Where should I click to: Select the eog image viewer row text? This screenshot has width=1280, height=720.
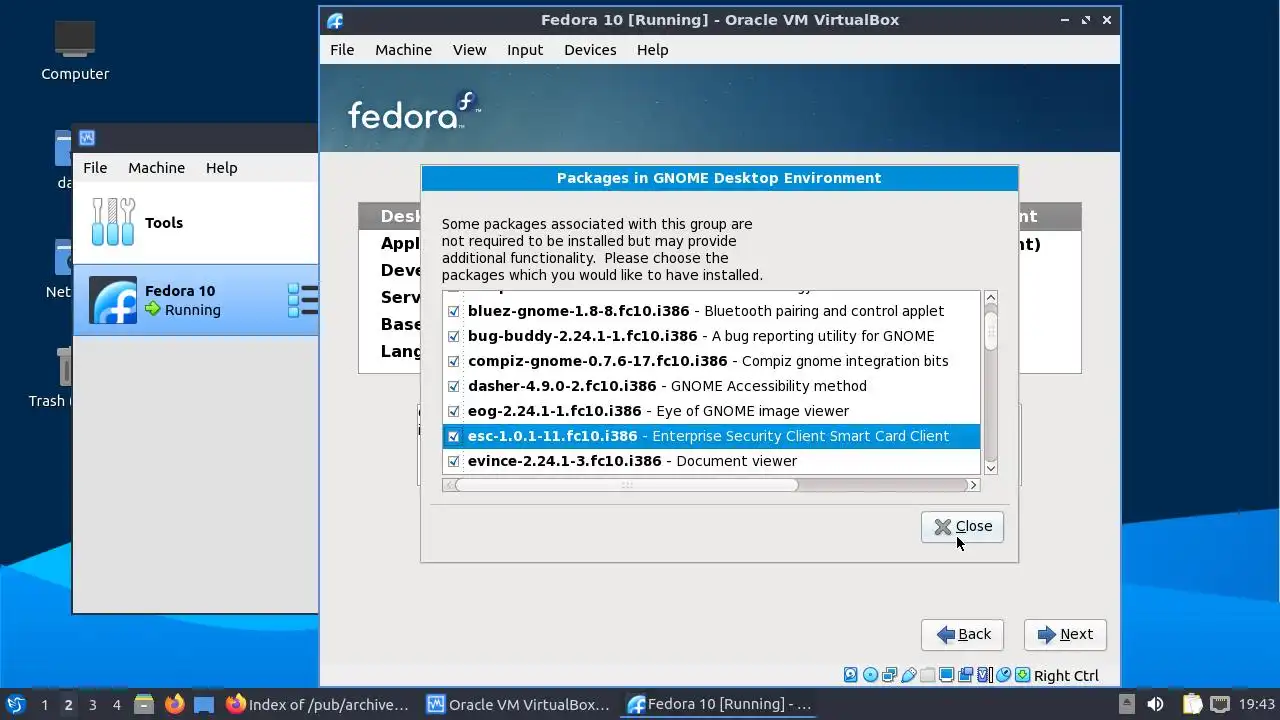point(658,411)
